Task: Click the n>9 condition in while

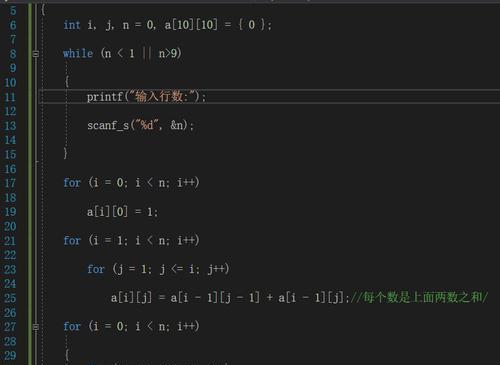Action: pos(169,53)
